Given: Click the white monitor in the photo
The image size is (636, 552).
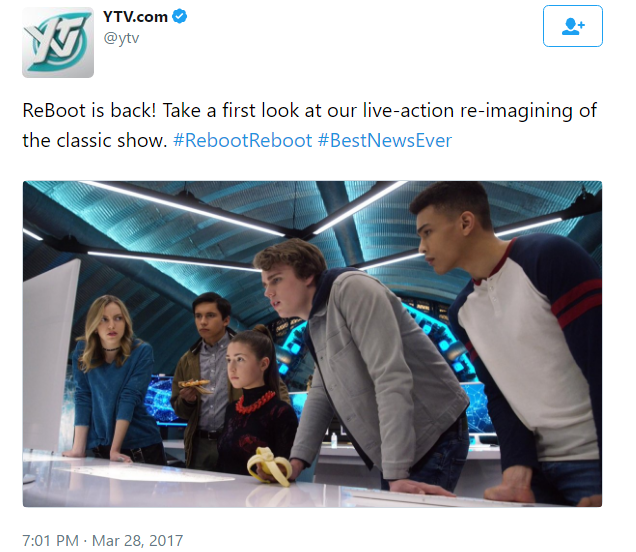Looking at the screenshot, I should [51, 357].
